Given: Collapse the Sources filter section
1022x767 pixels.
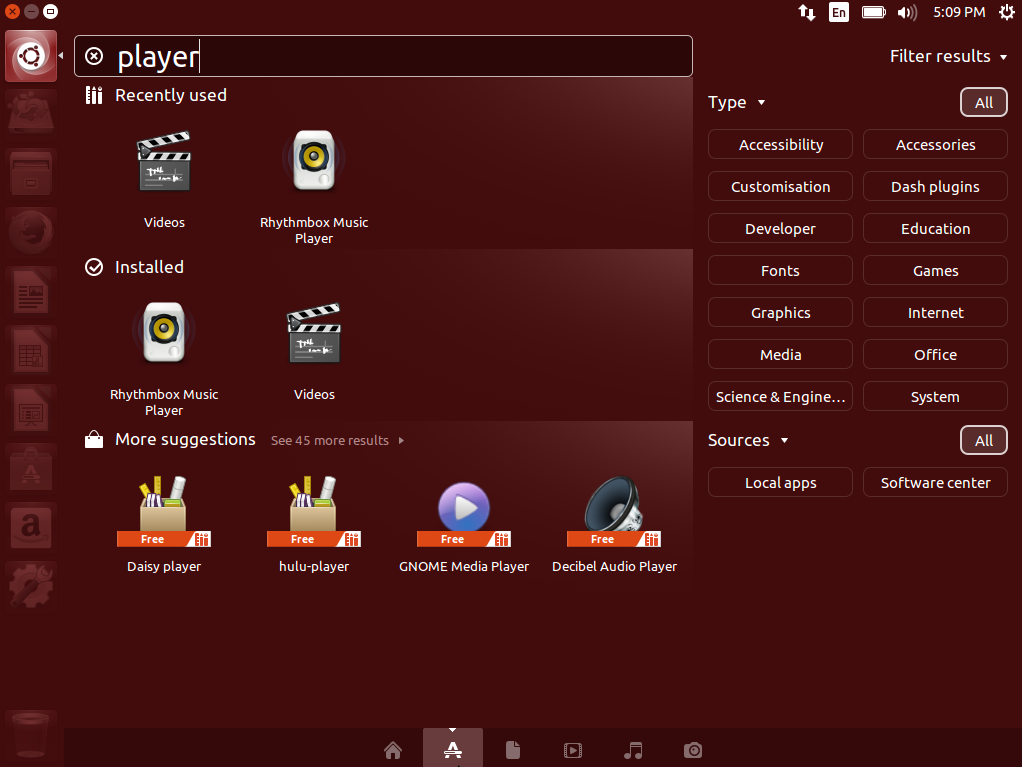Looking at the screenshot, I should click(x=748, y=440).
